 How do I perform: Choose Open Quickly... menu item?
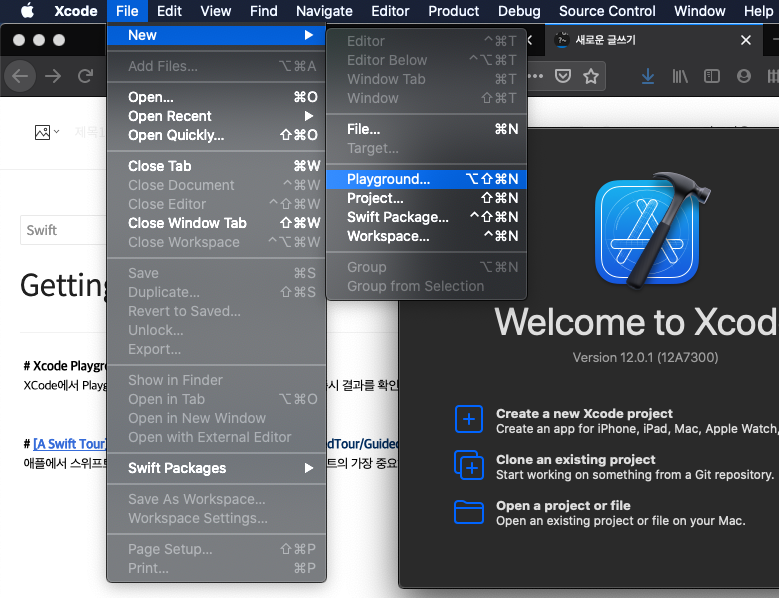[217, 135]
